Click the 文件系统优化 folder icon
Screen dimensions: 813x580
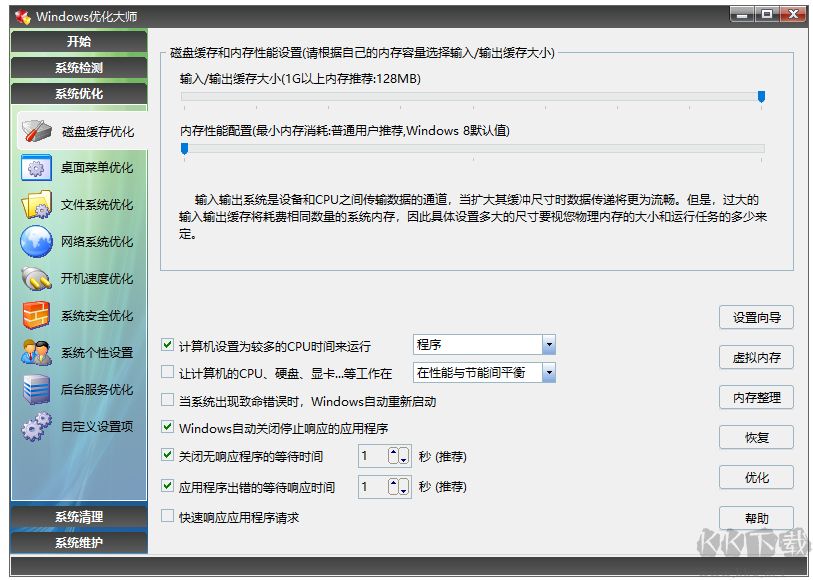pos(36,205)
